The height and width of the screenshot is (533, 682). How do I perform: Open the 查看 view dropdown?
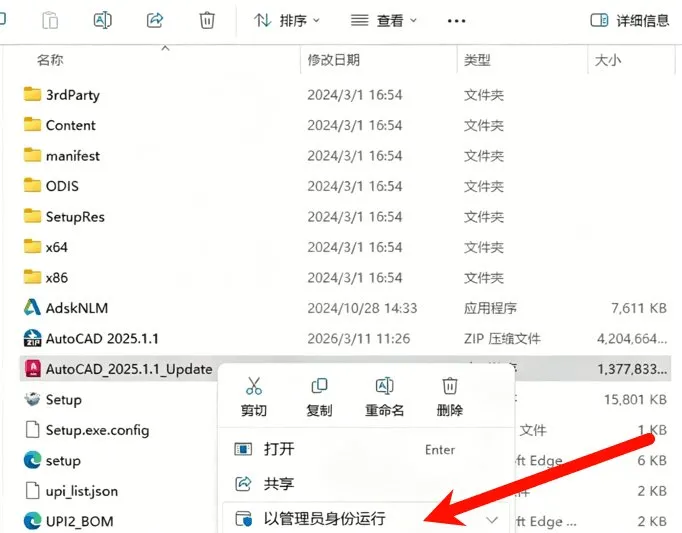click(384, 20)
